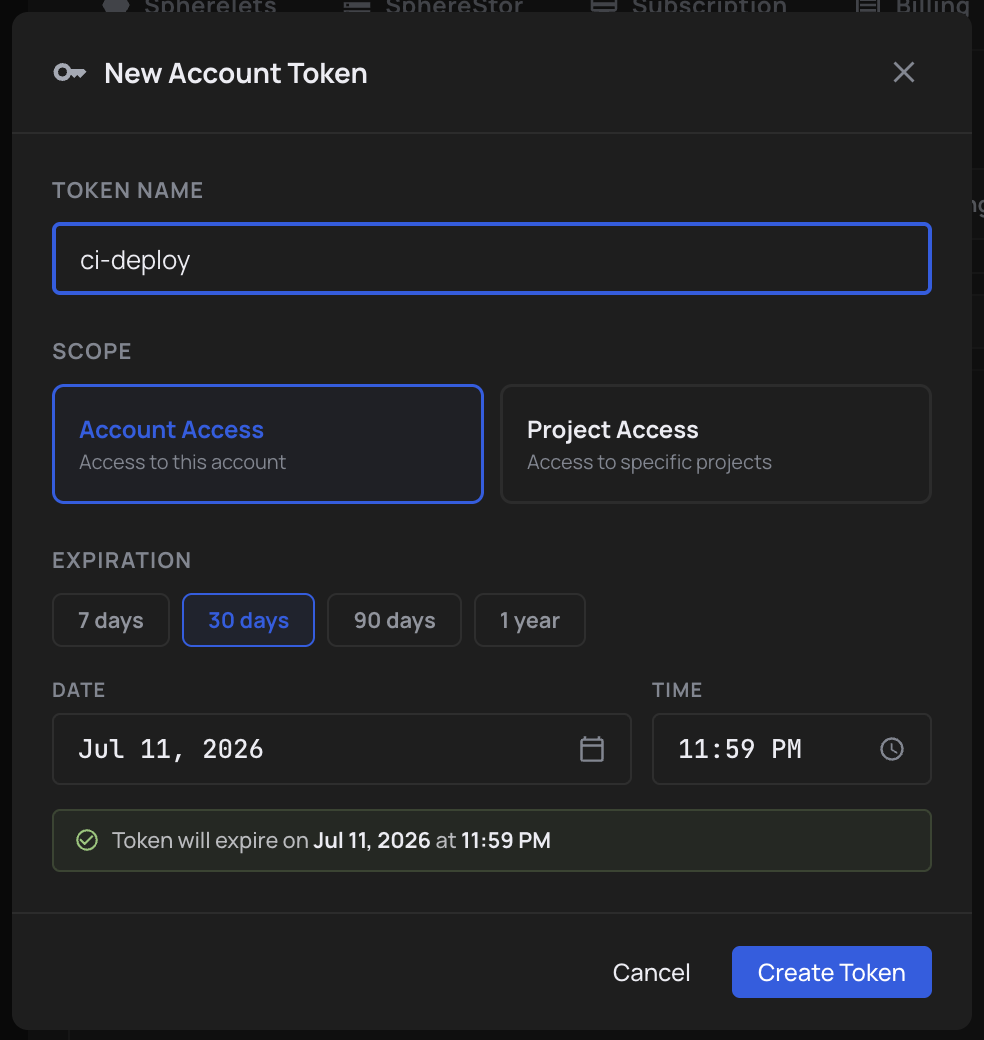Click the key icon beside dialog title

tap(70, 72)
